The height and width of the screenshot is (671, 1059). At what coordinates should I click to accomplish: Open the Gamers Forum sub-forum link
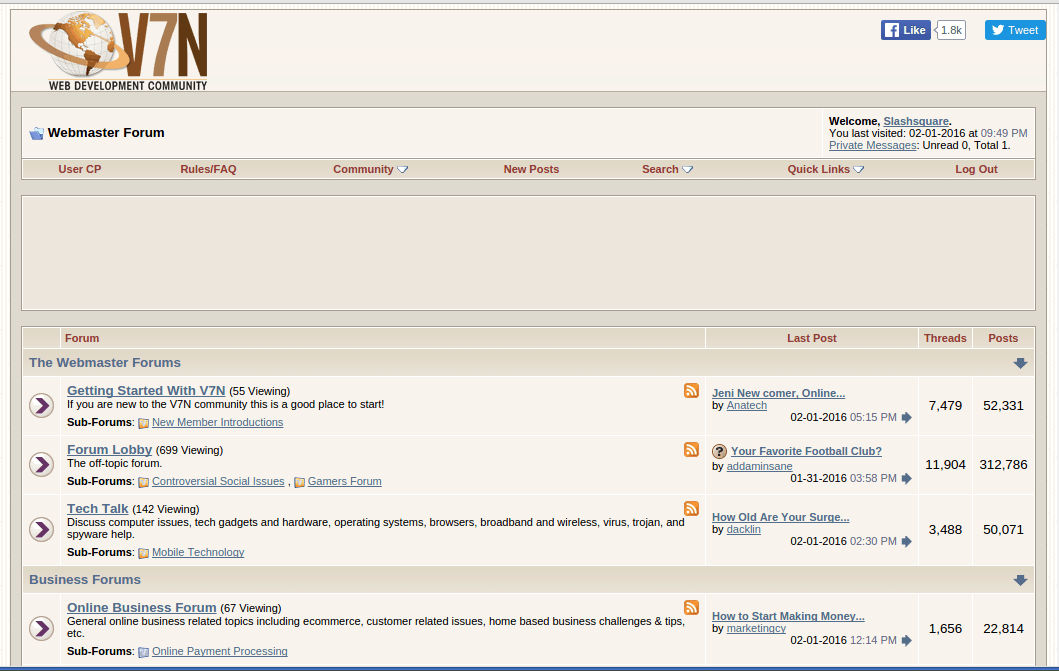pos(344,482)
